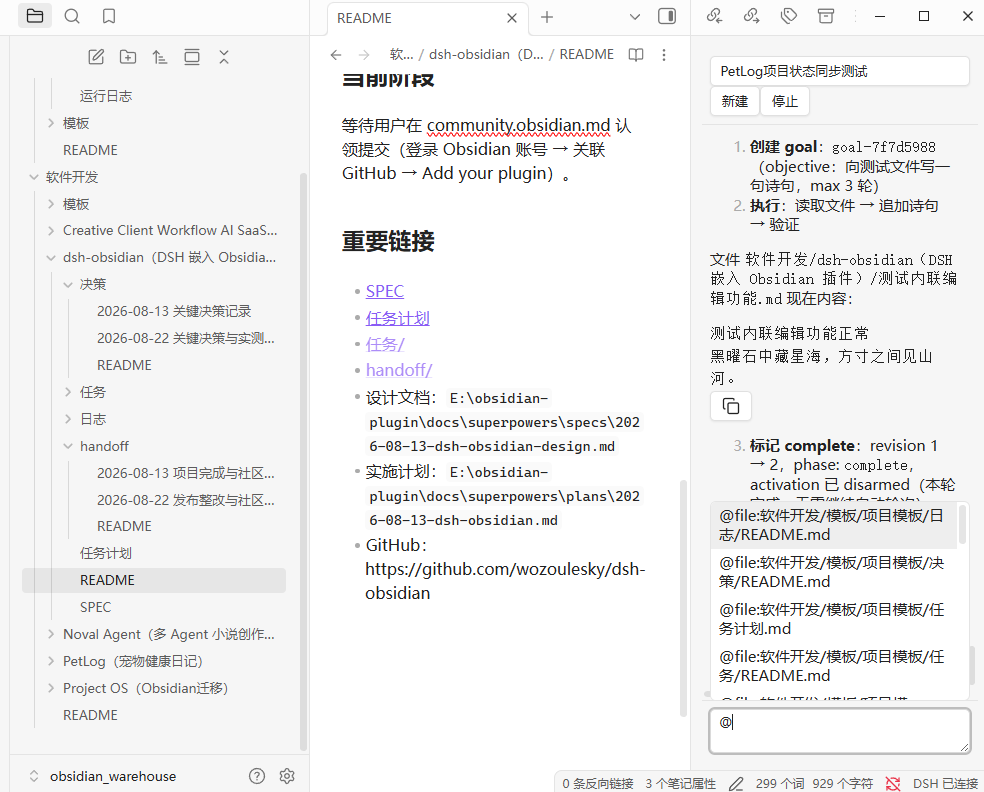Click the sync off status bar icon
The width and height of the screenshot is (984, 792).
coord(893,783)
